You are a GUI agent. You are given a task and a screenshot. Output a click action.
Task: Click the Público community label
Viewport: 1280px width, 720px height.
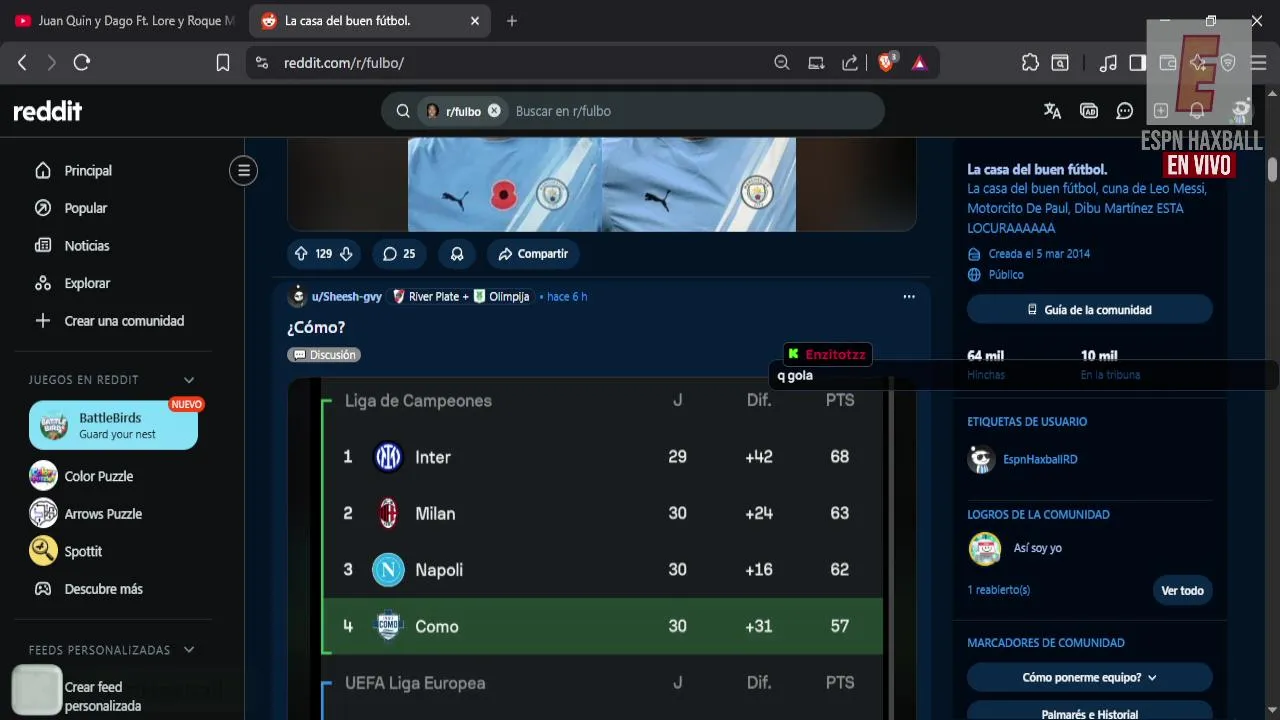(1006, 275)
